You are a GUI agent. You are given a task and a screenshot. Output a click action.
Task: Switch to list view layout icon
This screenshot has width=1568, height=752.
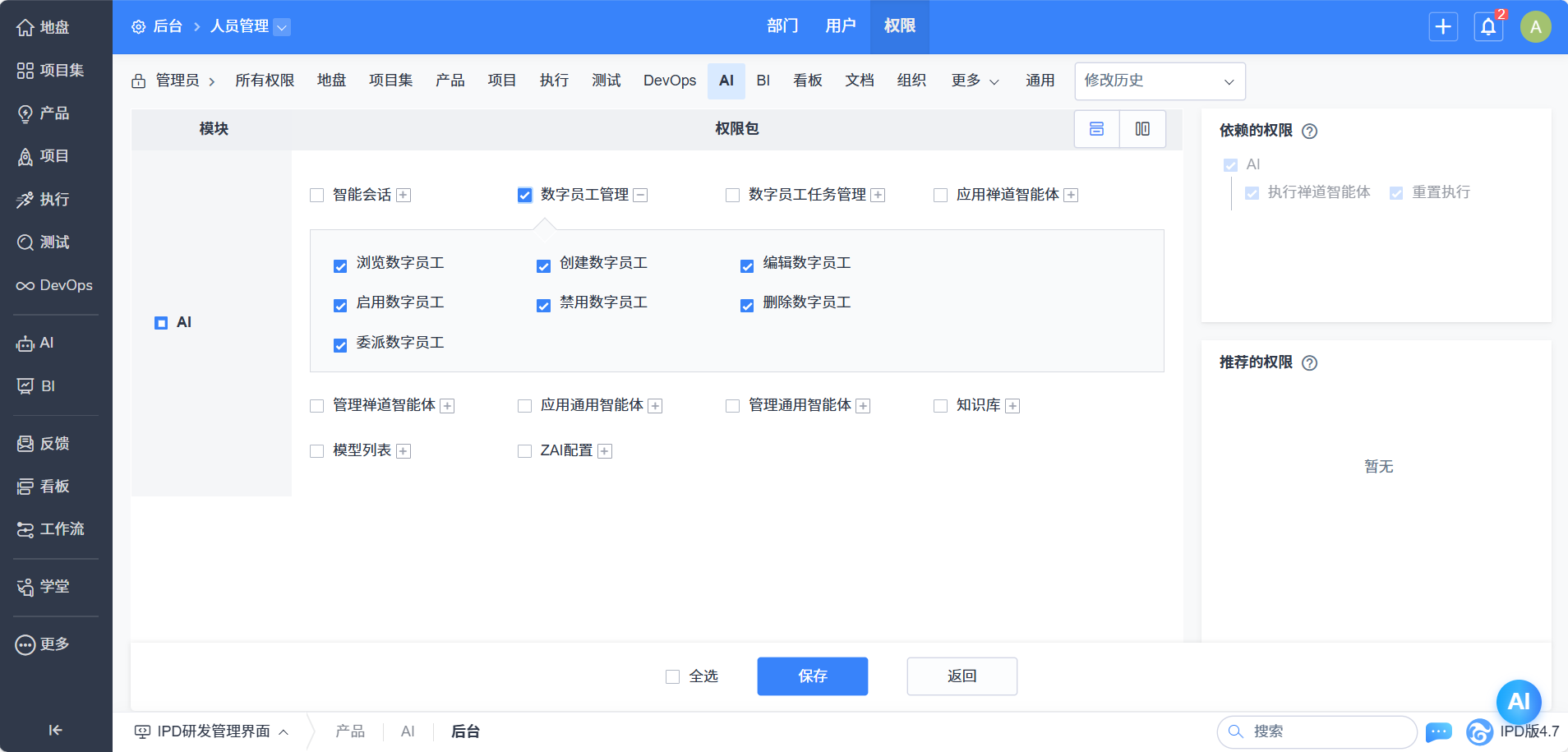(1096, 129)
